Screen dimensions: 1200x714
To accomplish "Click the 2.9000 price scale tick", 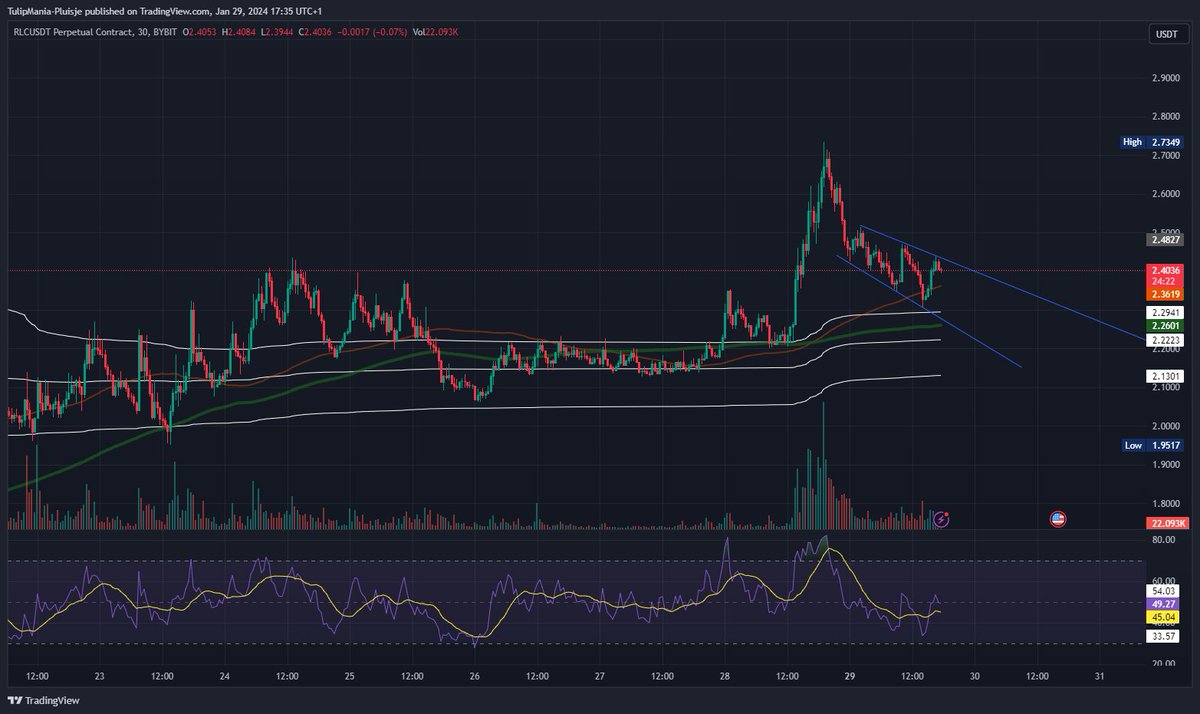I will tap(1165, 78).
